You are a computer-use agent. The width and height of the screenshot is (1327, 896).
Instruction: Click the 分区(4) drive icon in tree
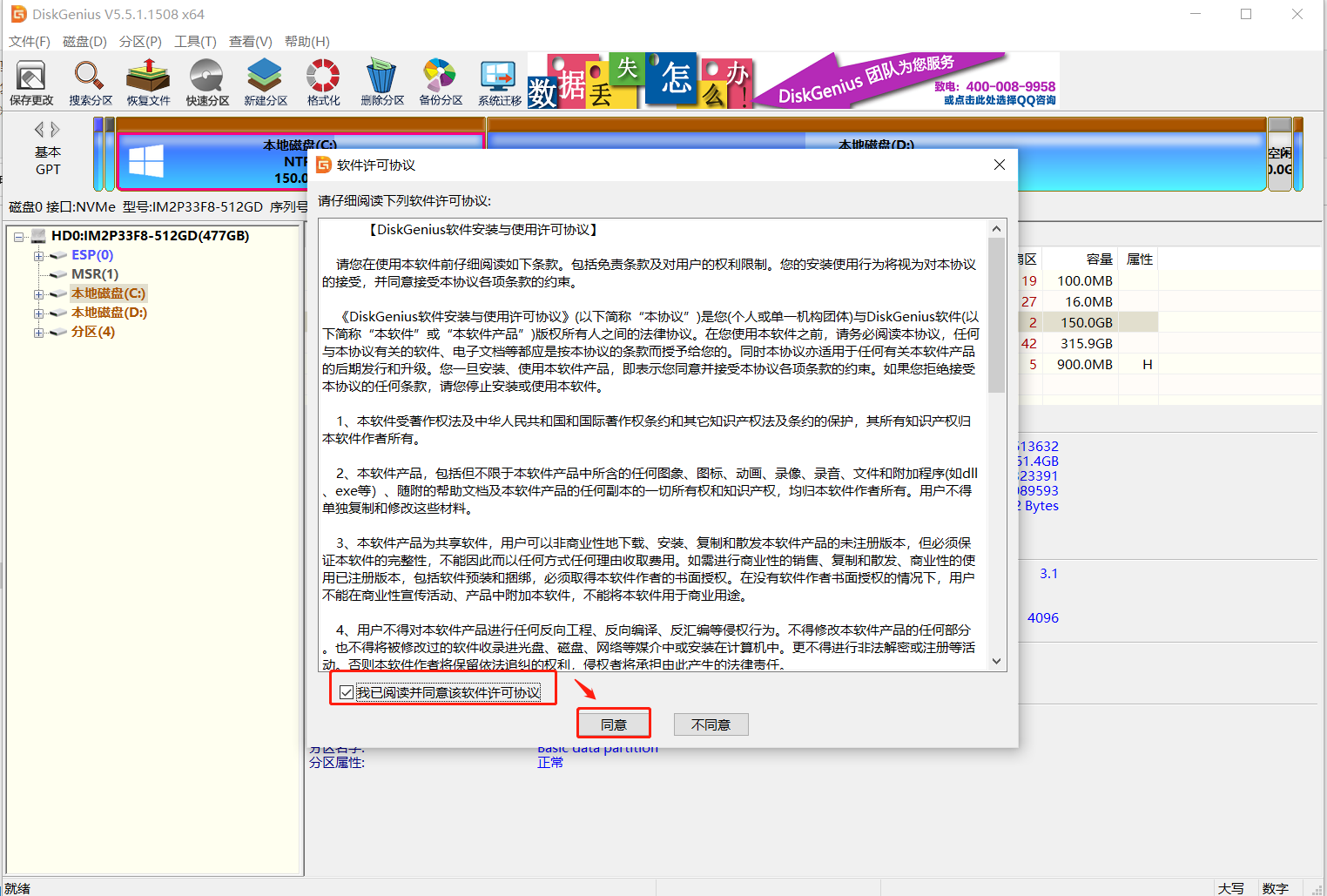coord(58,332)
